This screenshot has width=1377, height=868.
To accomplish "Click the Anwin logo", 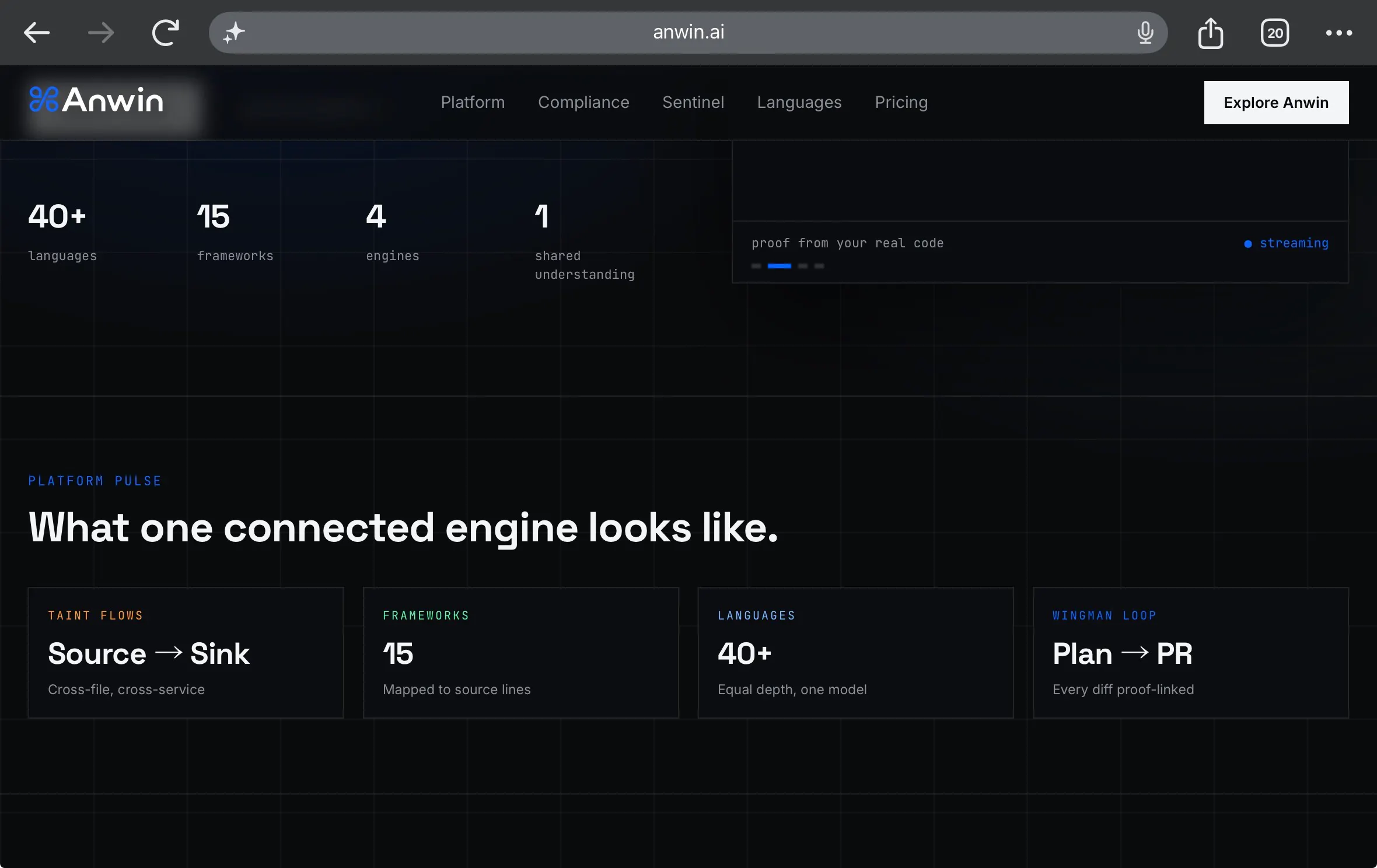I will pyautogui.click(x=96, y=100).
